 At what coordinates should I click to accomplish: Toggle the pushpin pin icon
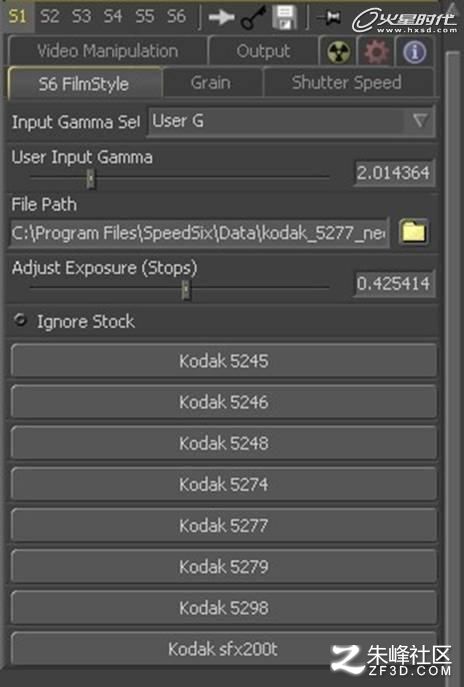click(329, 18)
